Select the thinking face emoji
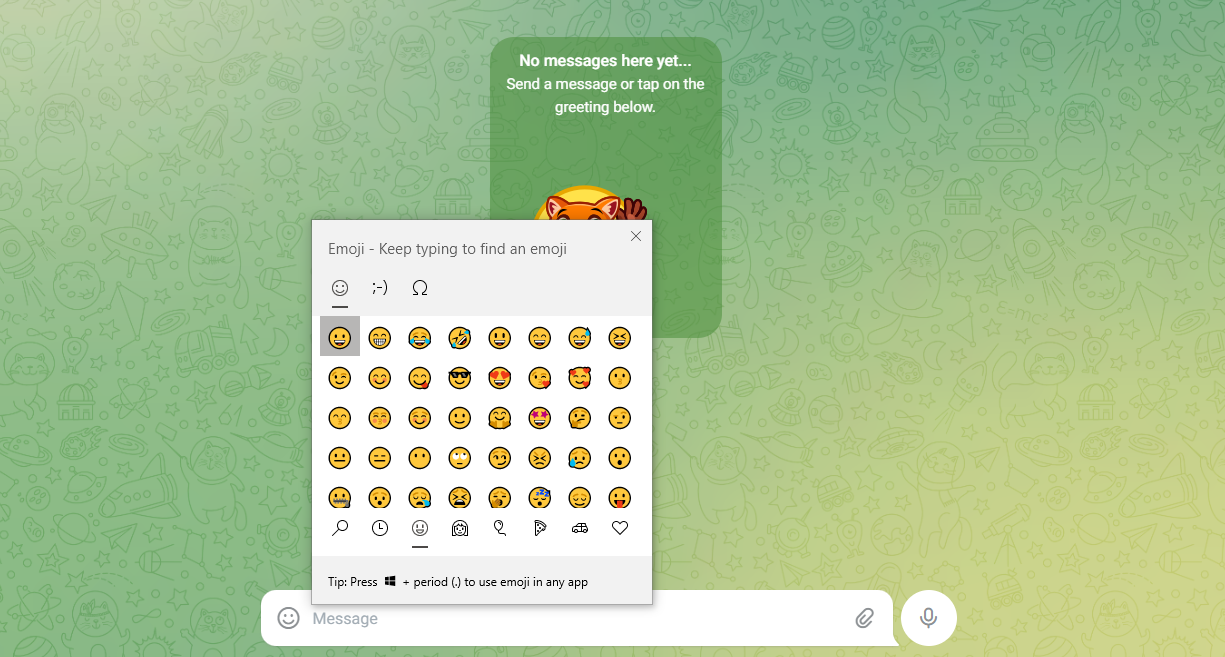This screenshot has width=1225, height=657. 580,418
